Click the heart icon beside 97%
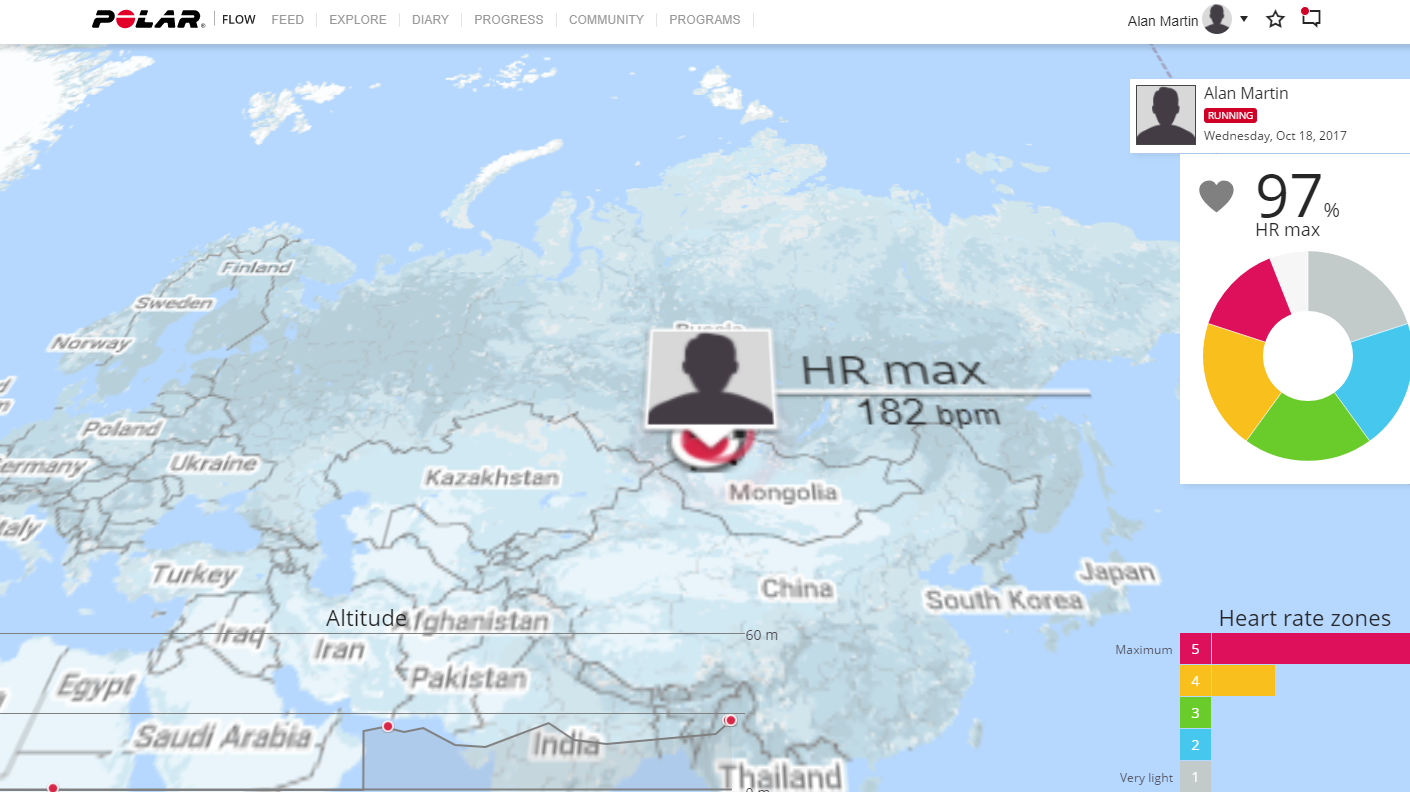1410x792 pixels. click(x=1216, y=196)
